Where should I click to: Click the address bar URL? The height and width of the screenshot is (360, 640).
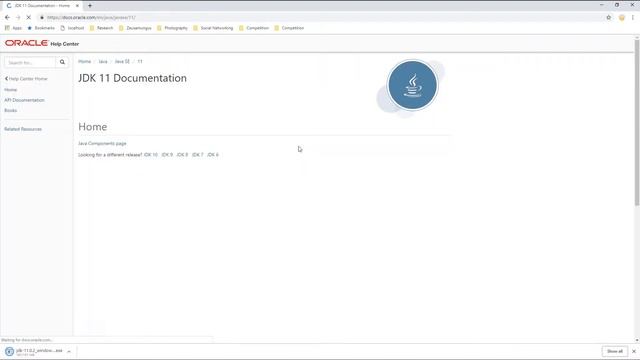click(x=91, y=18)
